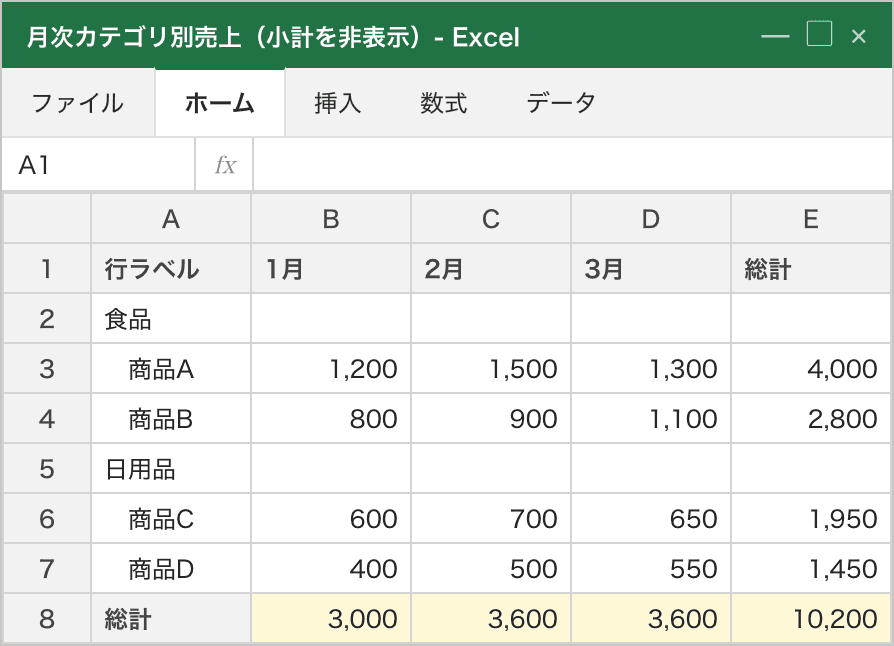Open the 数式 tab
The width and height of the screenshot is (894, 646).
tap(443, 103)
